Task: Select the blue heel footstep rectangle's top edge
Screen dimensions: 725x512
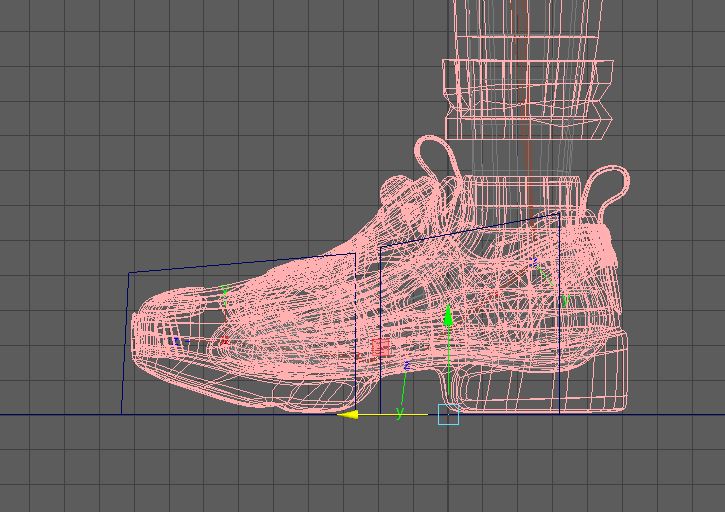Action: pos(470,230)
